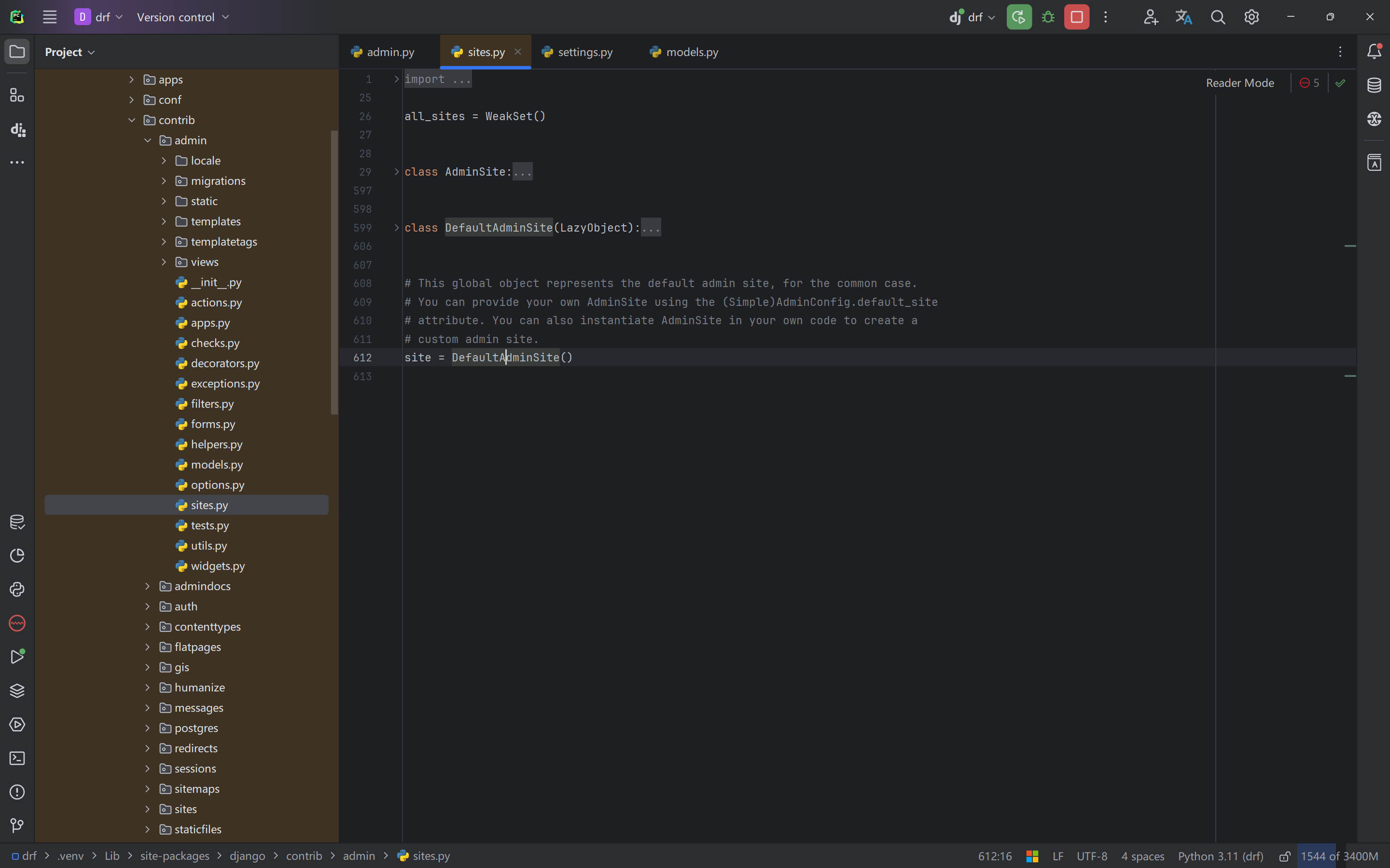
Task: Open the Notifications bell icon
Action: [1374, 52]
